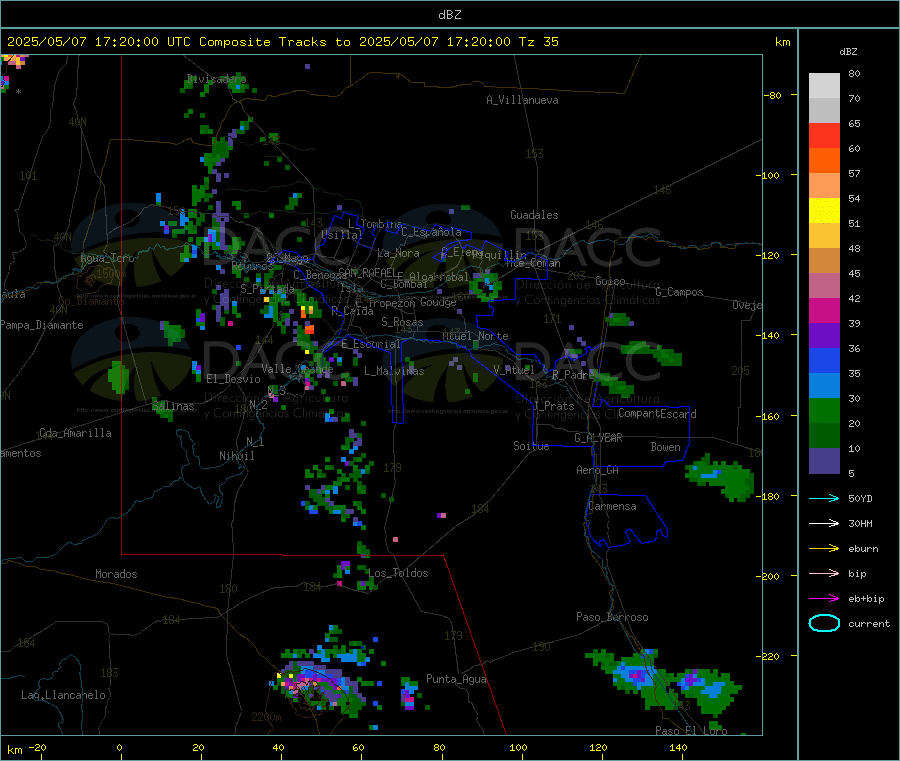Click the 'C_Española' map label
Viewport: 900px width, 761px height.
pyautogui.click(x=432, y=232)
